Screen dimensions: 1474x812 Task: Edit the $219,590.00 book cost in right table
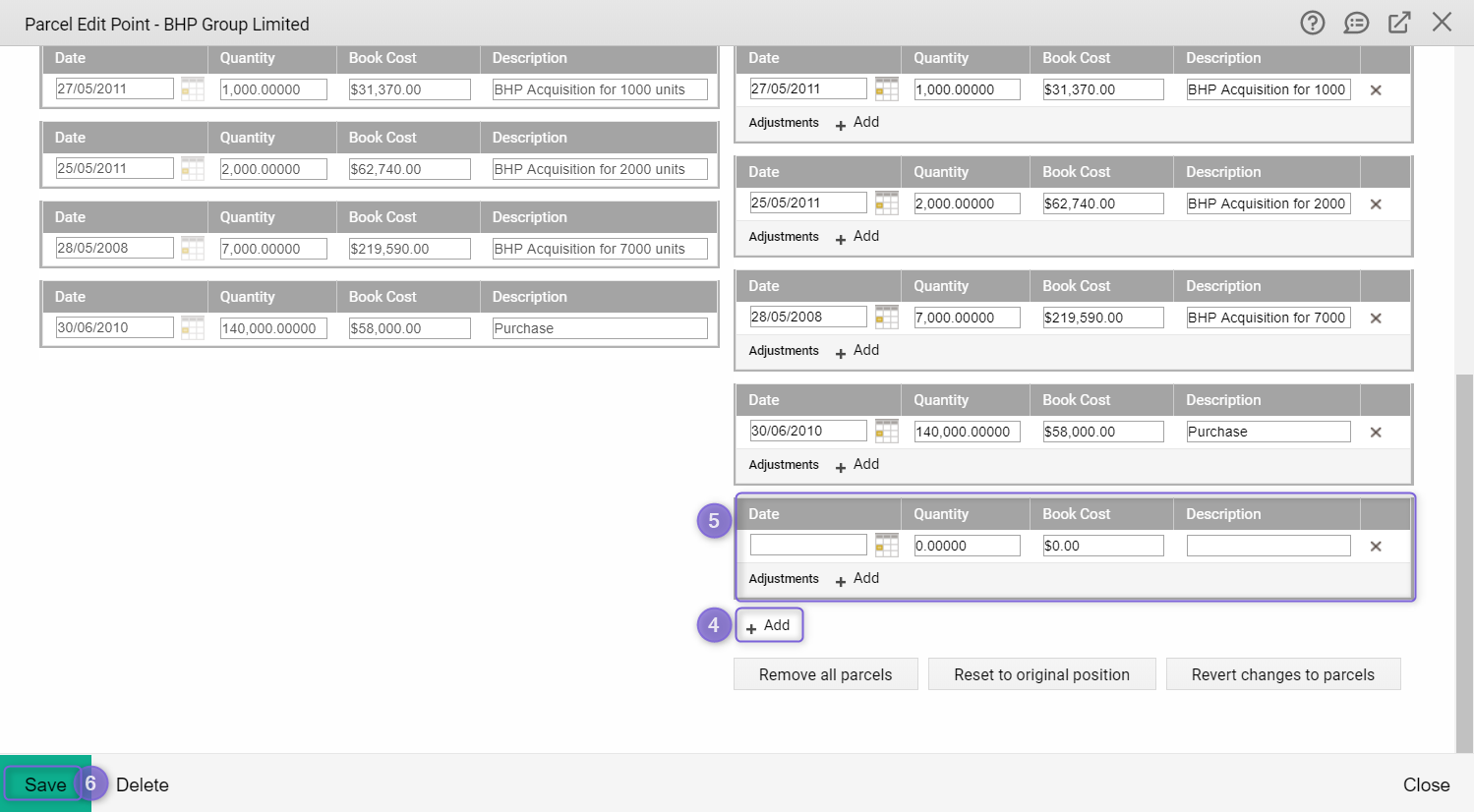(x=1103, y=318)
